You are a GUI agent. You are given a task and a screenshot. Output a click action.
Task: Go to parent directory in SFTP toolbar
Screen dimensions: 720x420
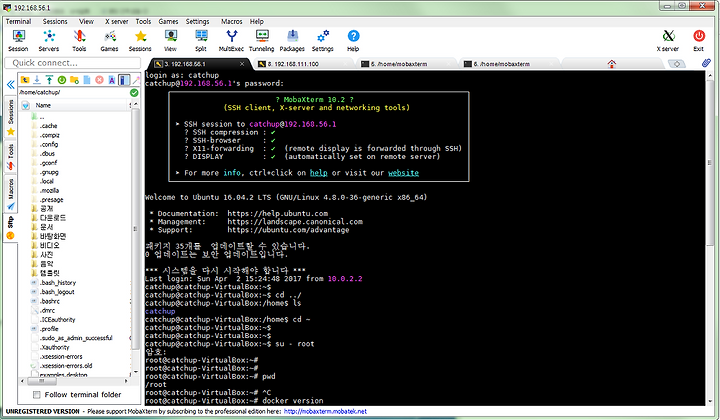[x=25, y=80]
